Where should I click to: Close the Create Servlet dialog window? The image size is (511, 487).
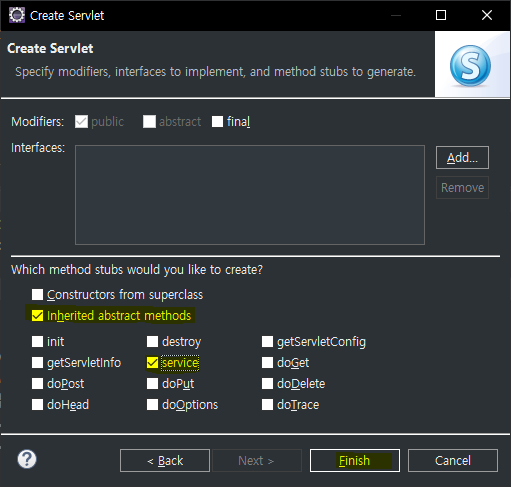[487, 15]
